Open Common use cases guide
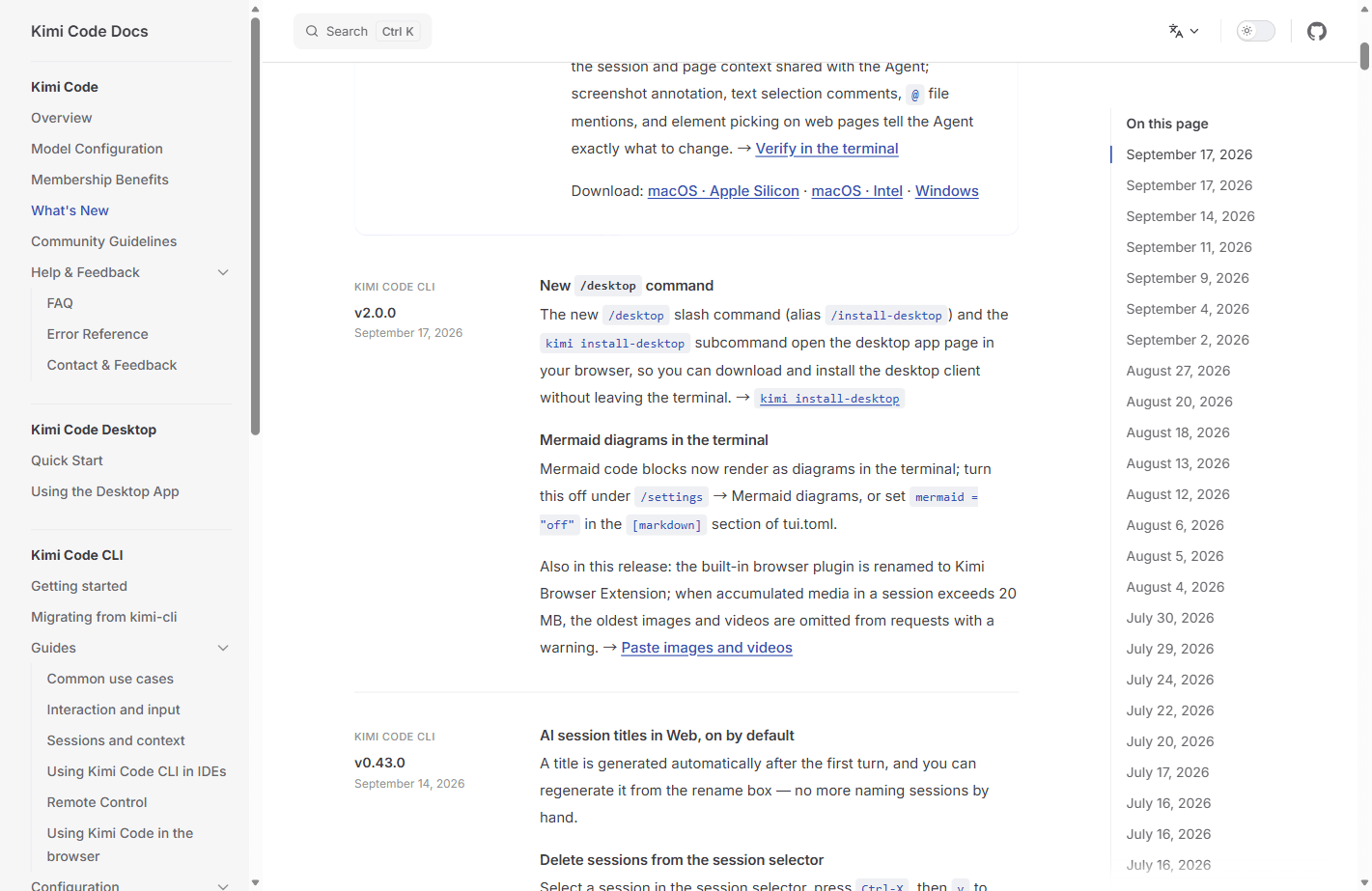The image size is (1372, 891). pyautogui.click(x=110, y=679)
